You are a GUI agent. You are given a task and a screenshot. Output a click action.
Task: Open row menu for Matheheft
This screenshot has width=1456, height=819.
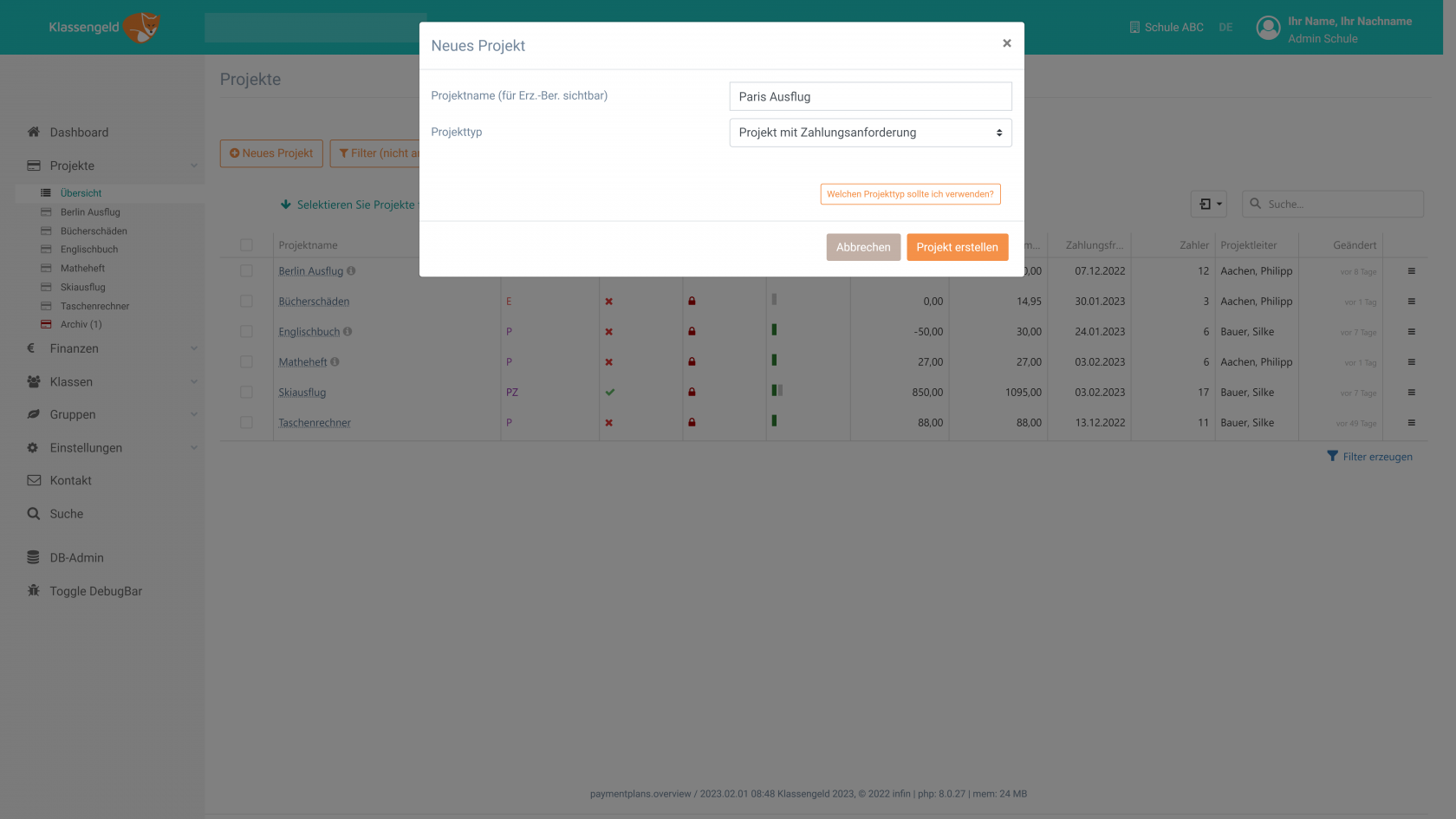1411,362
